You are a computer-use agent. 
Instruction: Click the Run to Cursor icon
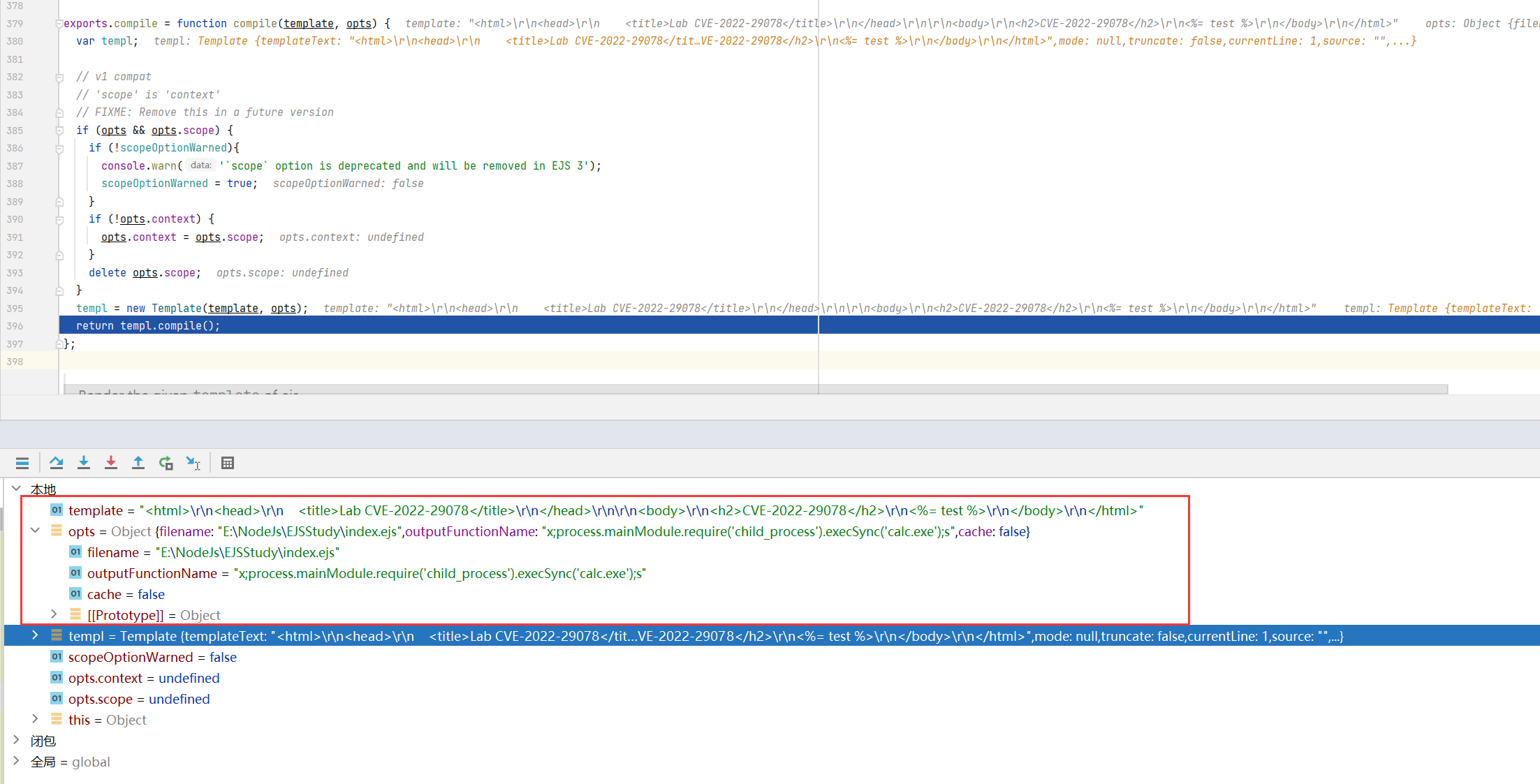point(193,463)
